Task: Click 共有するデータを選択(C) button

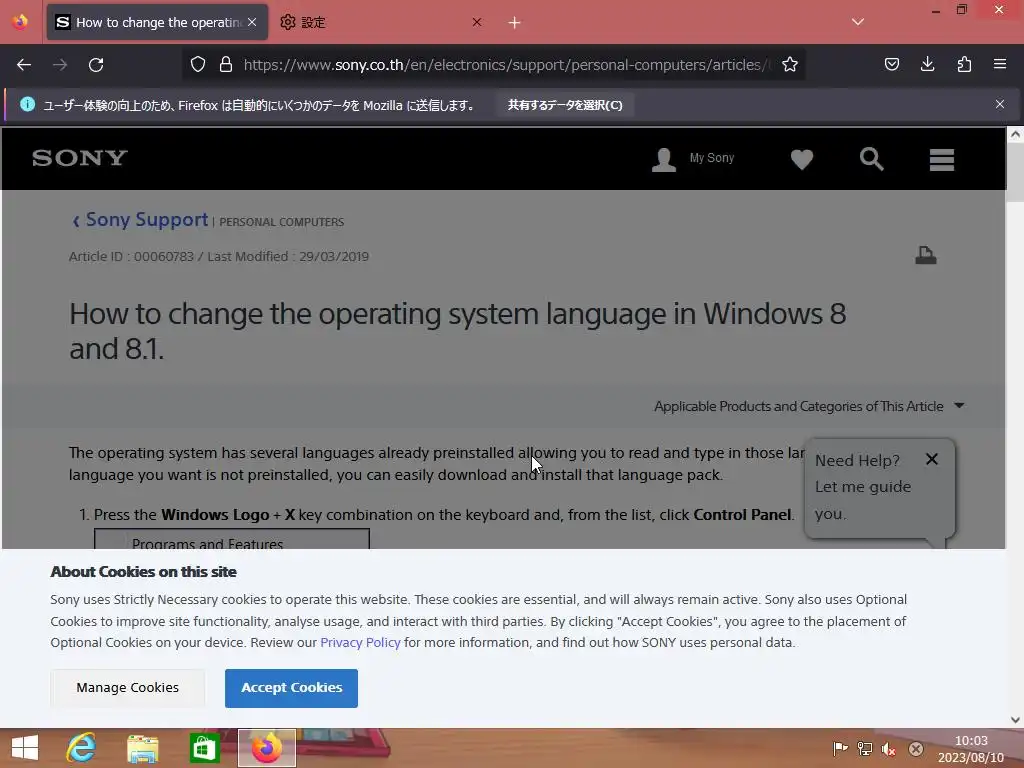Action: coord(565,105)
